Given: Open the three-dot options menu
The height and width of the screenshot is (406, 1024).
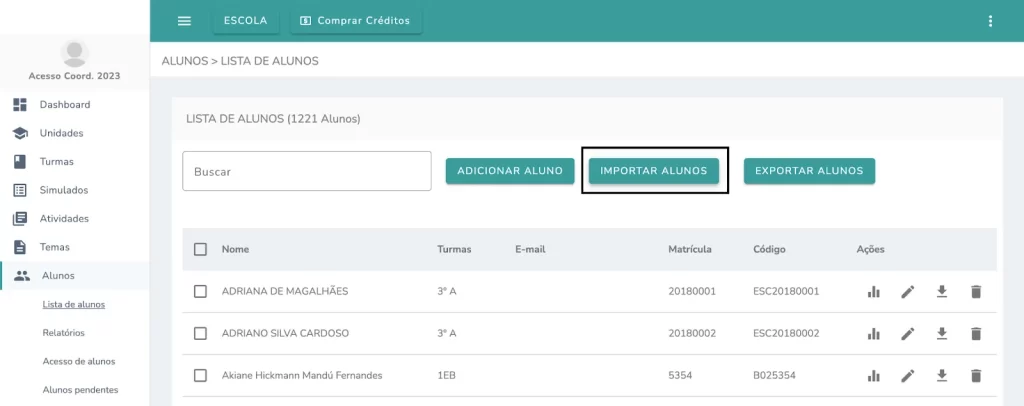Looking at the screenshot, I should [990, 21].
